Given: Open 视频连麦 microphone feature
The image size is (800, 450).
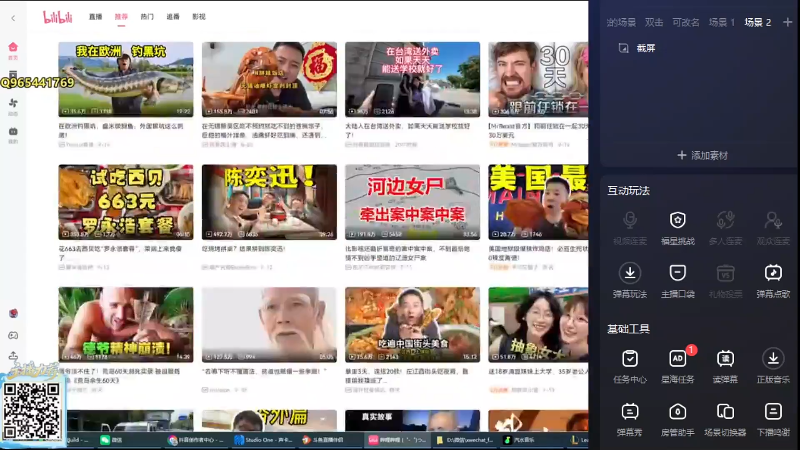Looking at the screenshot, I should [x=630, y=228].
